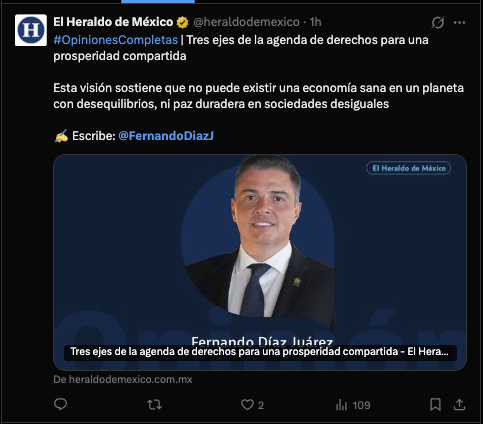Viewport: 483px width, 424px height.
Task: Open El Heraldo de México display name
Action: click(x=113, y=22)
